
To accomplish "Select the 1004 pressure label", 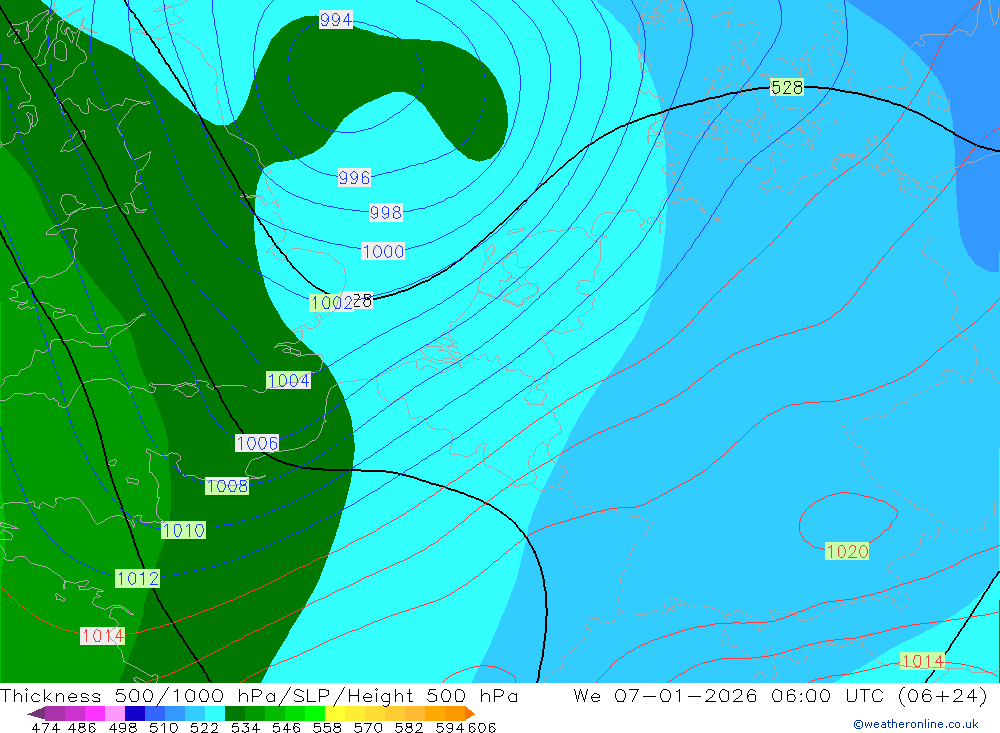I will [288, 381].
